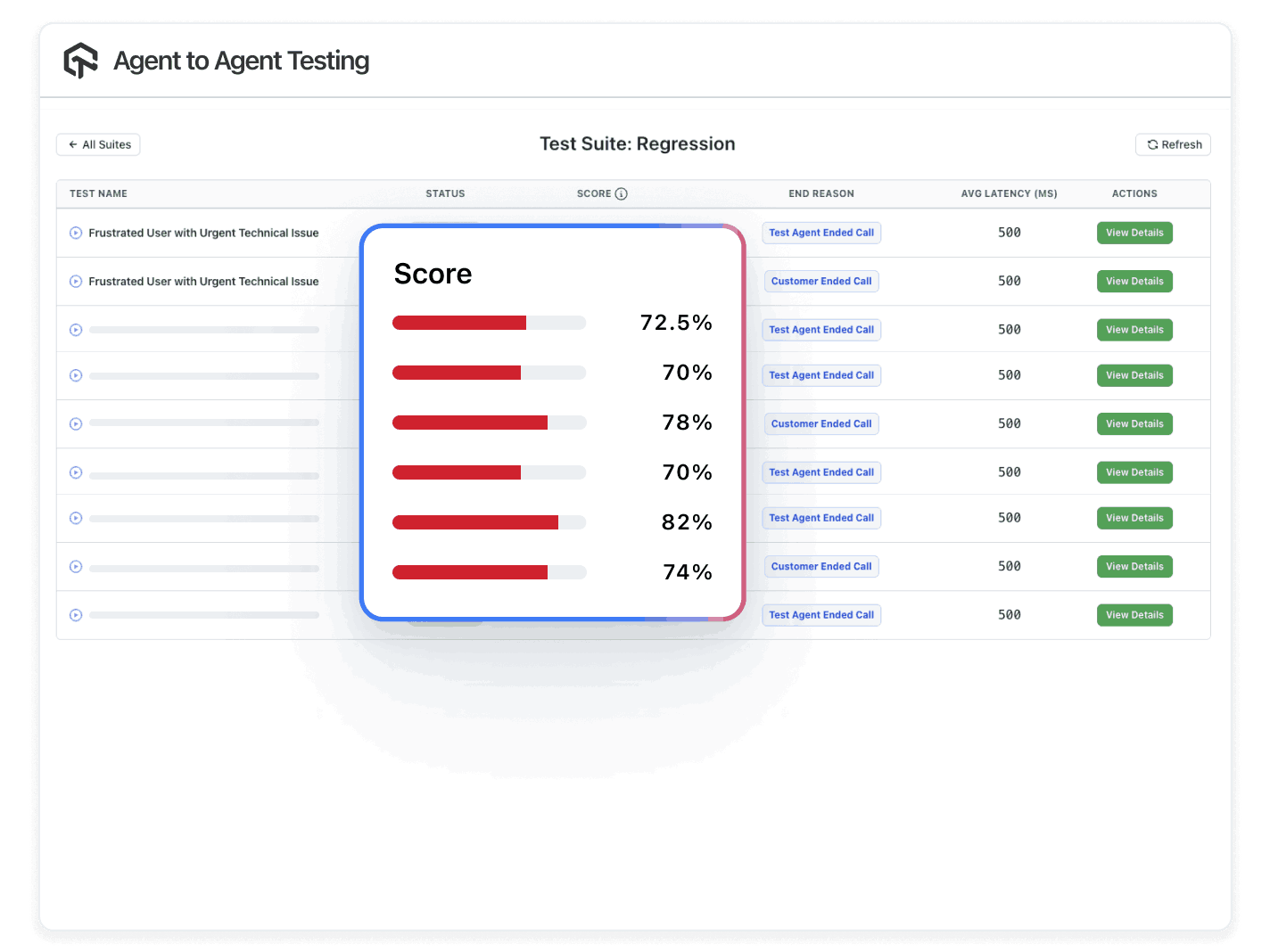Navigate back using the All Suites button
Viewport: 1270px width, 952px height.
pos(98,144)
